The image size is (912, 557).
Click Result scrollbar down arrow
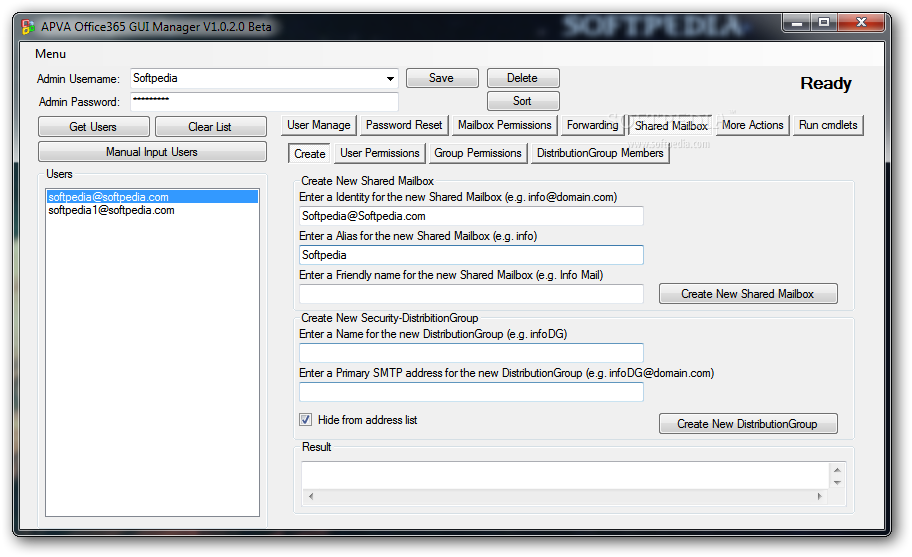[x=837, y=483]
